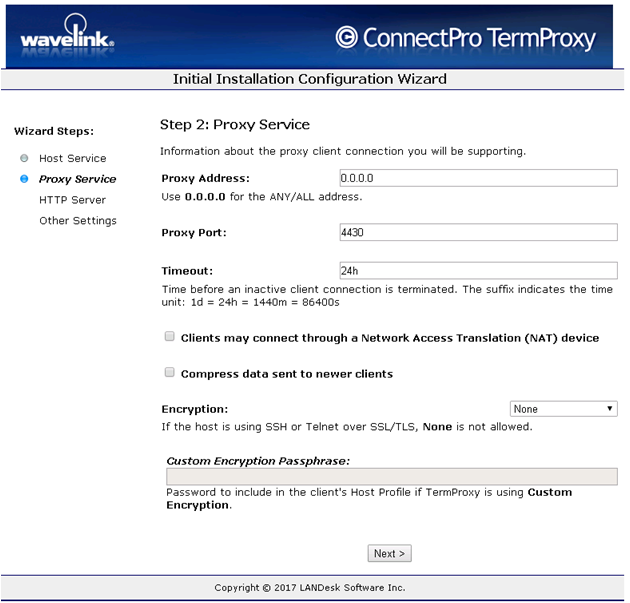Click the Timeout: label
Viewport: 630px width, 603px height.
coord(187,271)
